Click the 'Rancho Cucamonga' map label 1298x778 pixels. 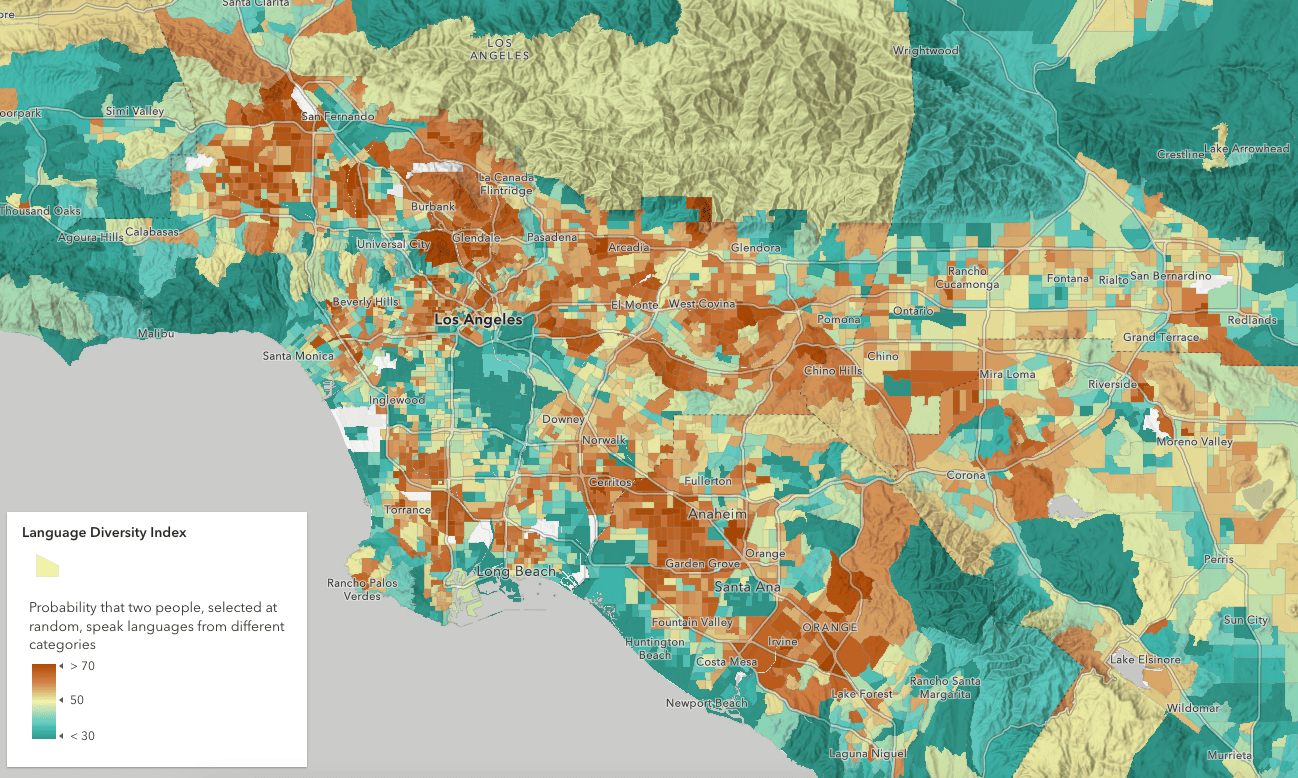click(967, 278)
